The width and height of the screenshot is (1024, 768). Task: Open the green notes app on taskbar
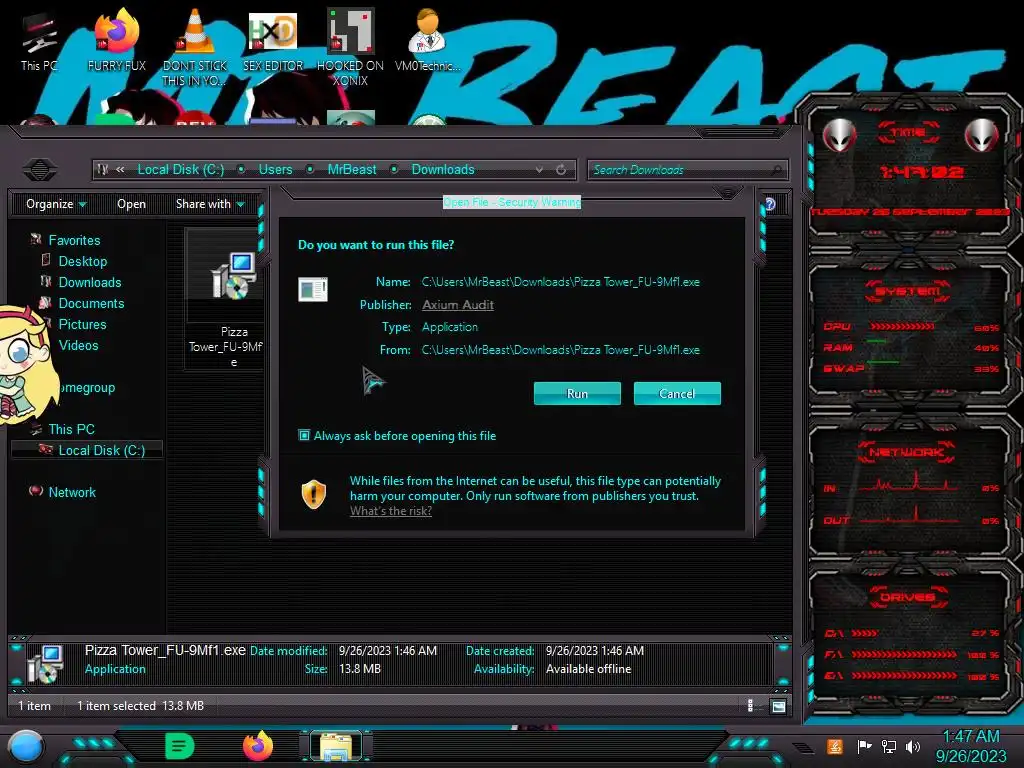click(179, 746)
